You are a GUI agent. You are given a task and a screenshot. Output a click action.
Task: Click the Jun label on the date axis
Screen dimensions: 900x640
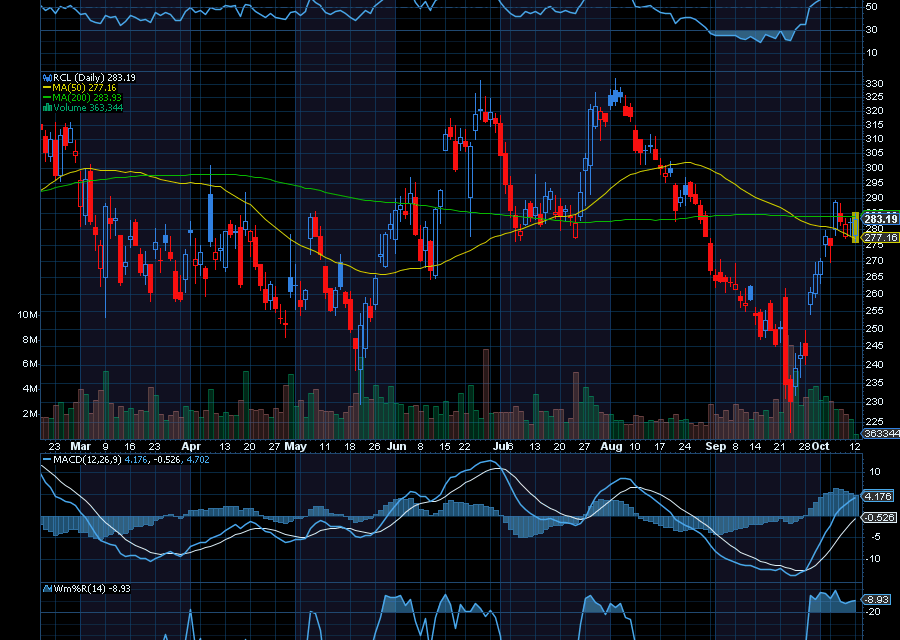point(397,447)
